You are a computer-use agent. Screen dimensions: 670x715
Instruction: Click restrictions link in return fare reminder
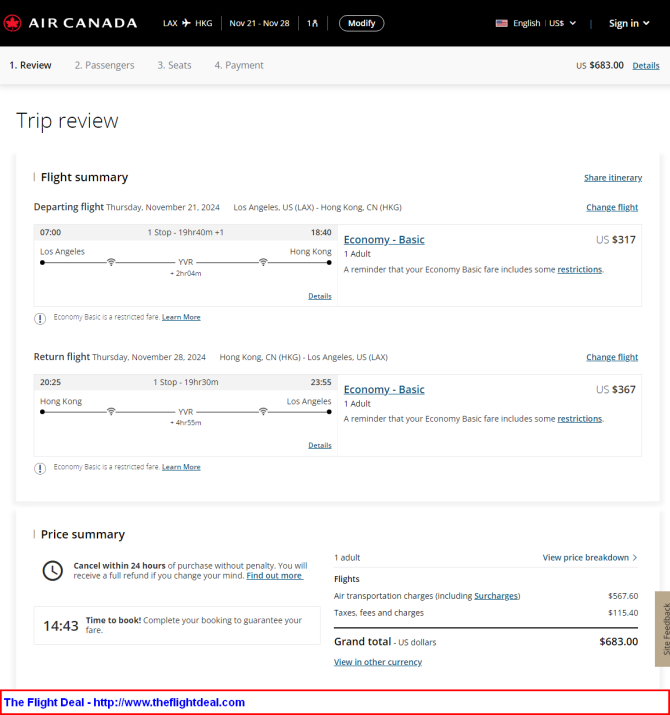click(580, 419)
